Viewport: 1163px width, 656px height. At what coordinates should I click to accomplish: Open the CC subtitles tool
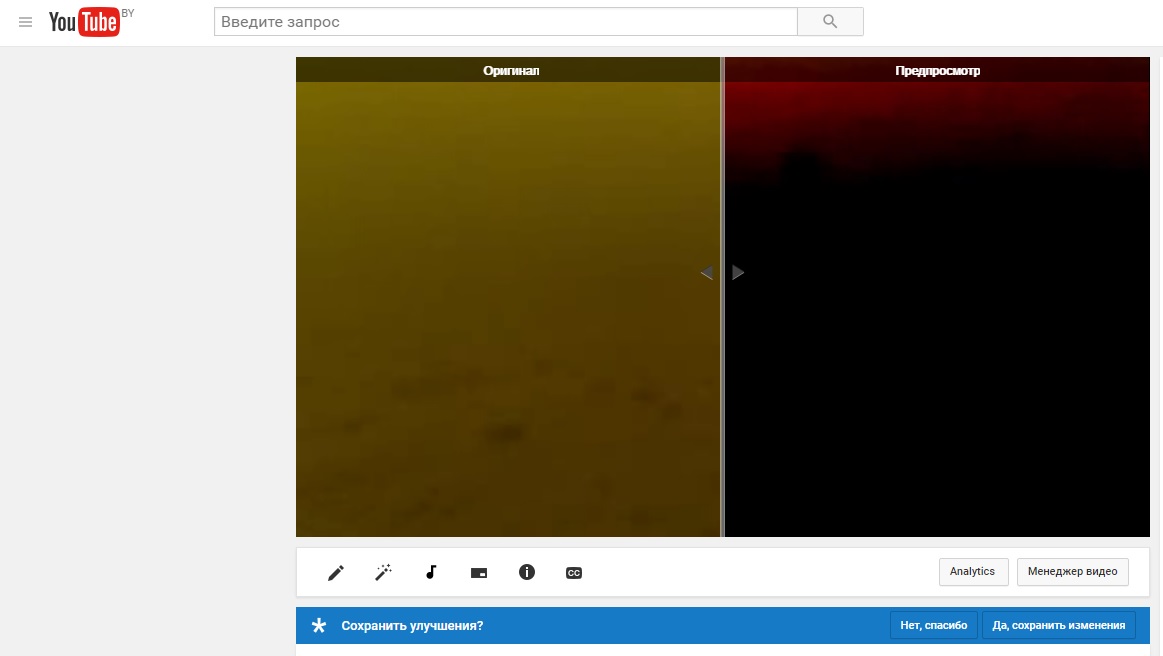click(x=574, y=573)
